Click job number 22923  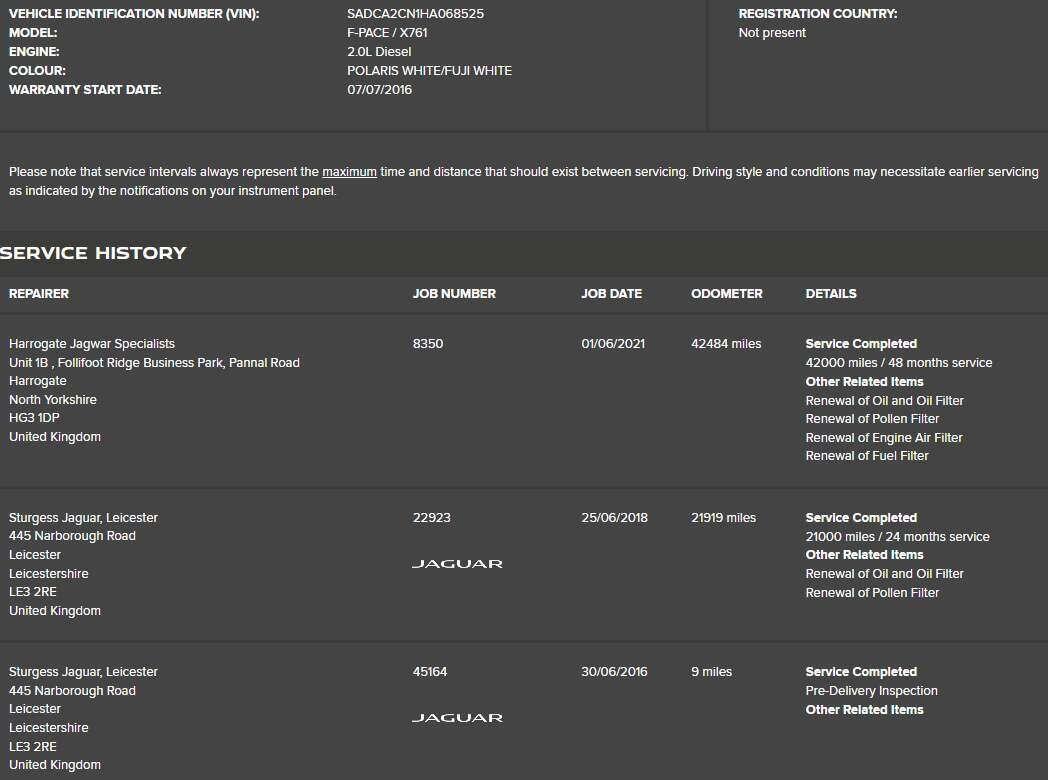[x=431, y=517]
